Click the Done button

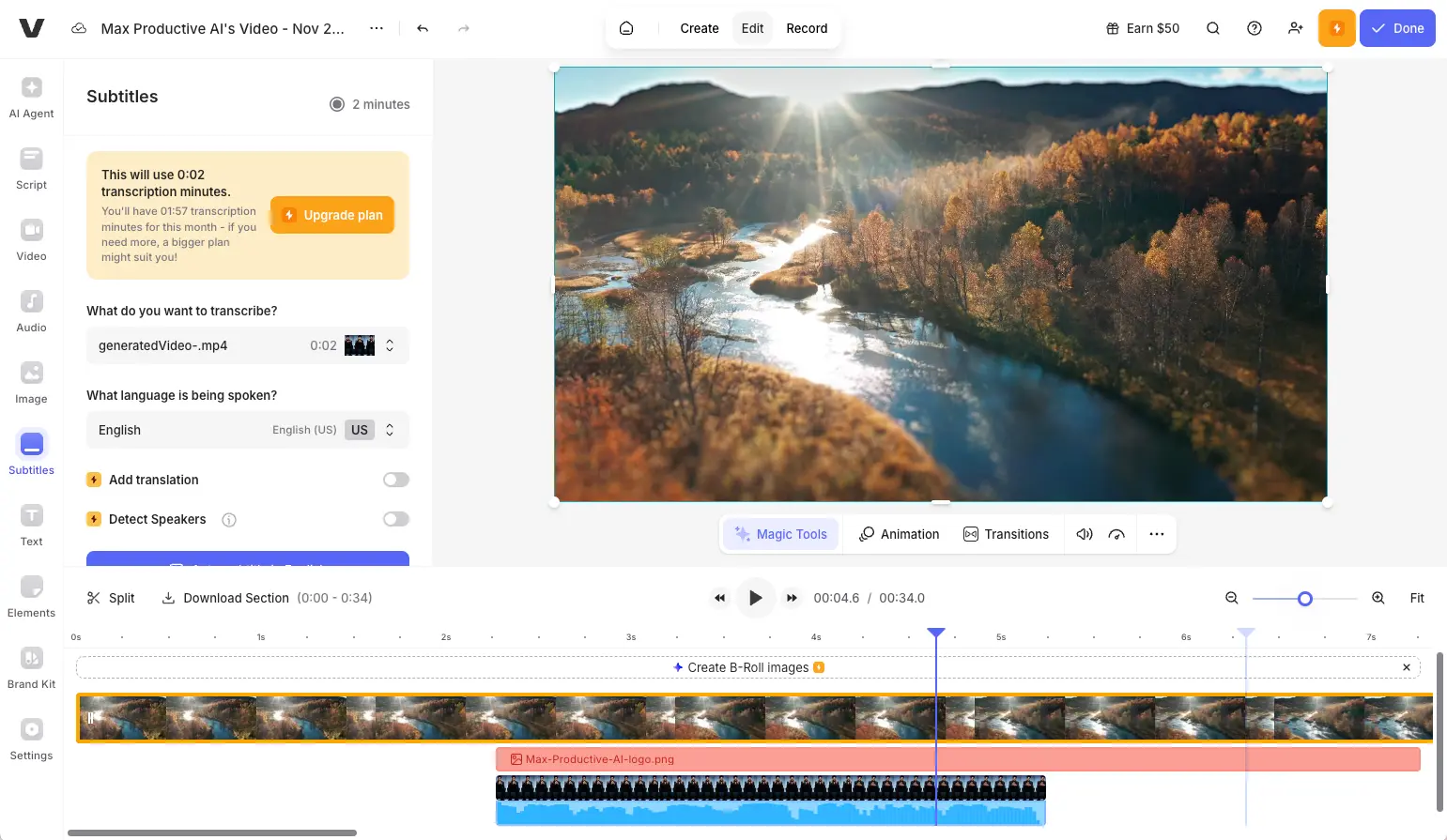[1396, 28]
